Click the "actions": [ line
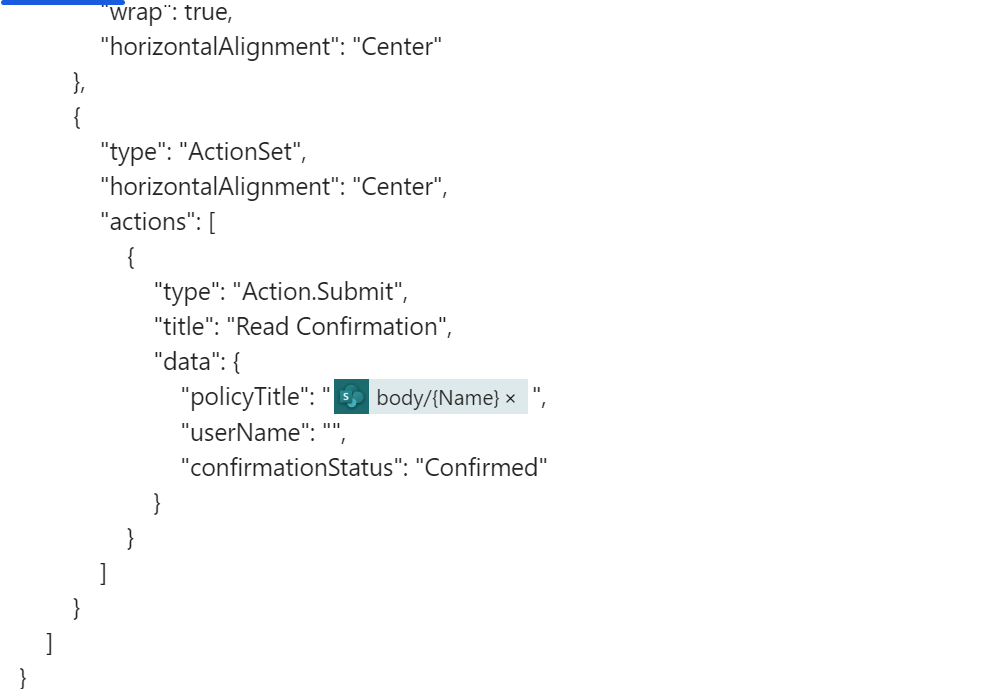990x689 pixels. (158, 222)
